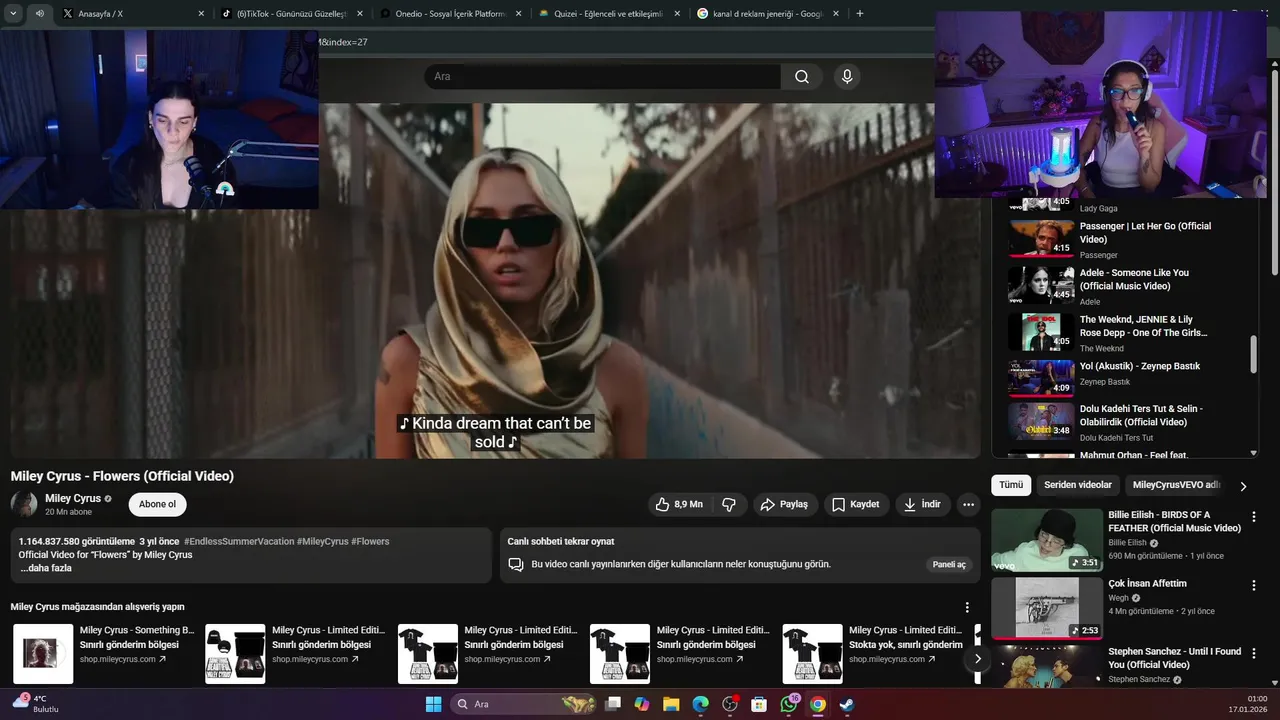
Task: Select the Seriden videolar filter chip
Action: click(1078, 485)
